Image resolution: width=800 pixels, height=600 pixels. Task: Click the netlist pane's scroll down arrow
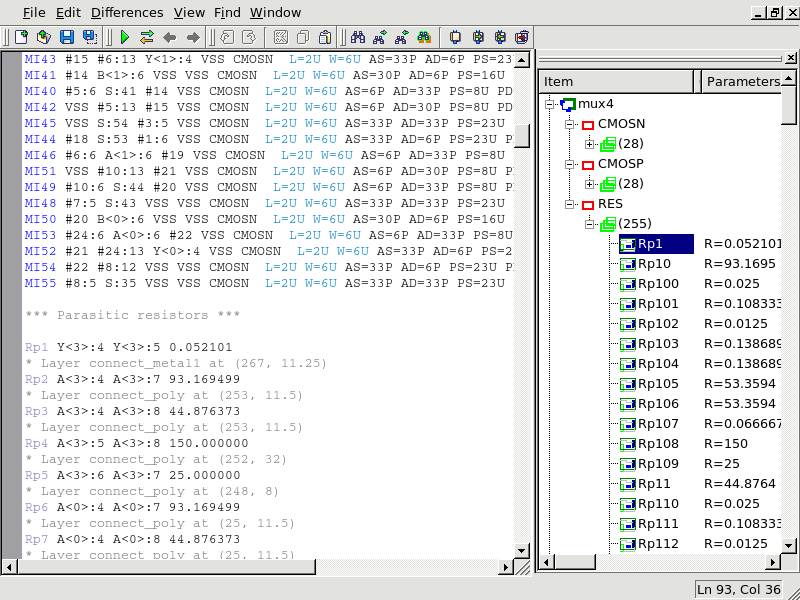[521, 550]
